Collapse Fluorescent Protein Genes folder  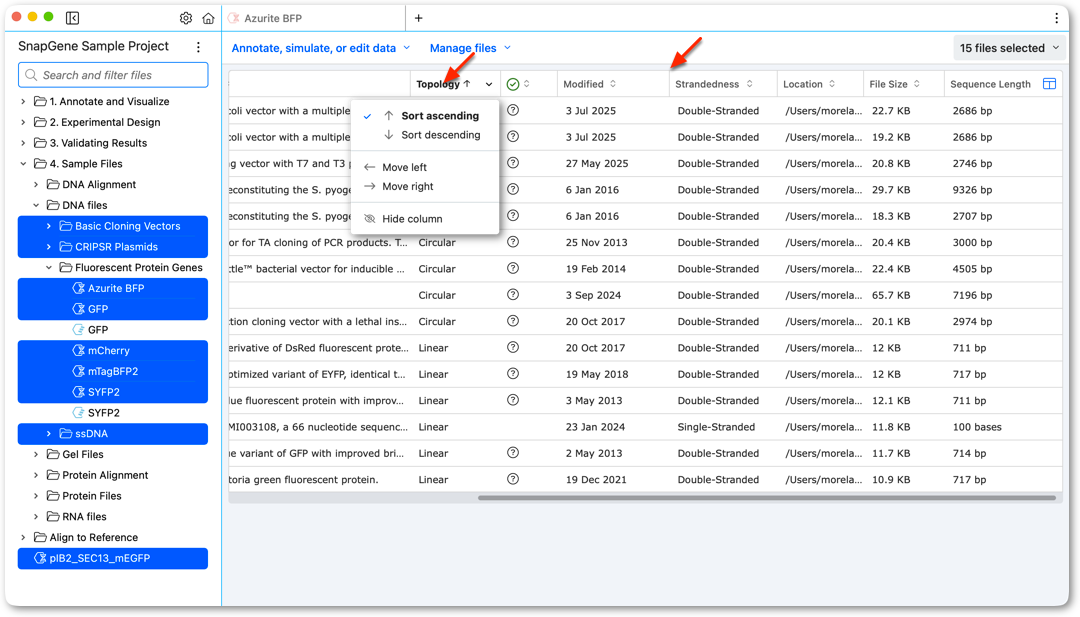pyautogui.click(x=49, y=267)
